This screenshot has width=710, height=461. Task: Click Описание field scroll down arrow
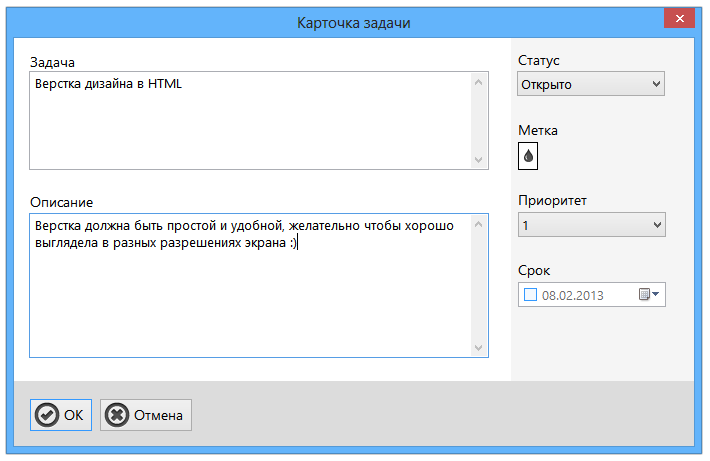click(x=479, y=348)
